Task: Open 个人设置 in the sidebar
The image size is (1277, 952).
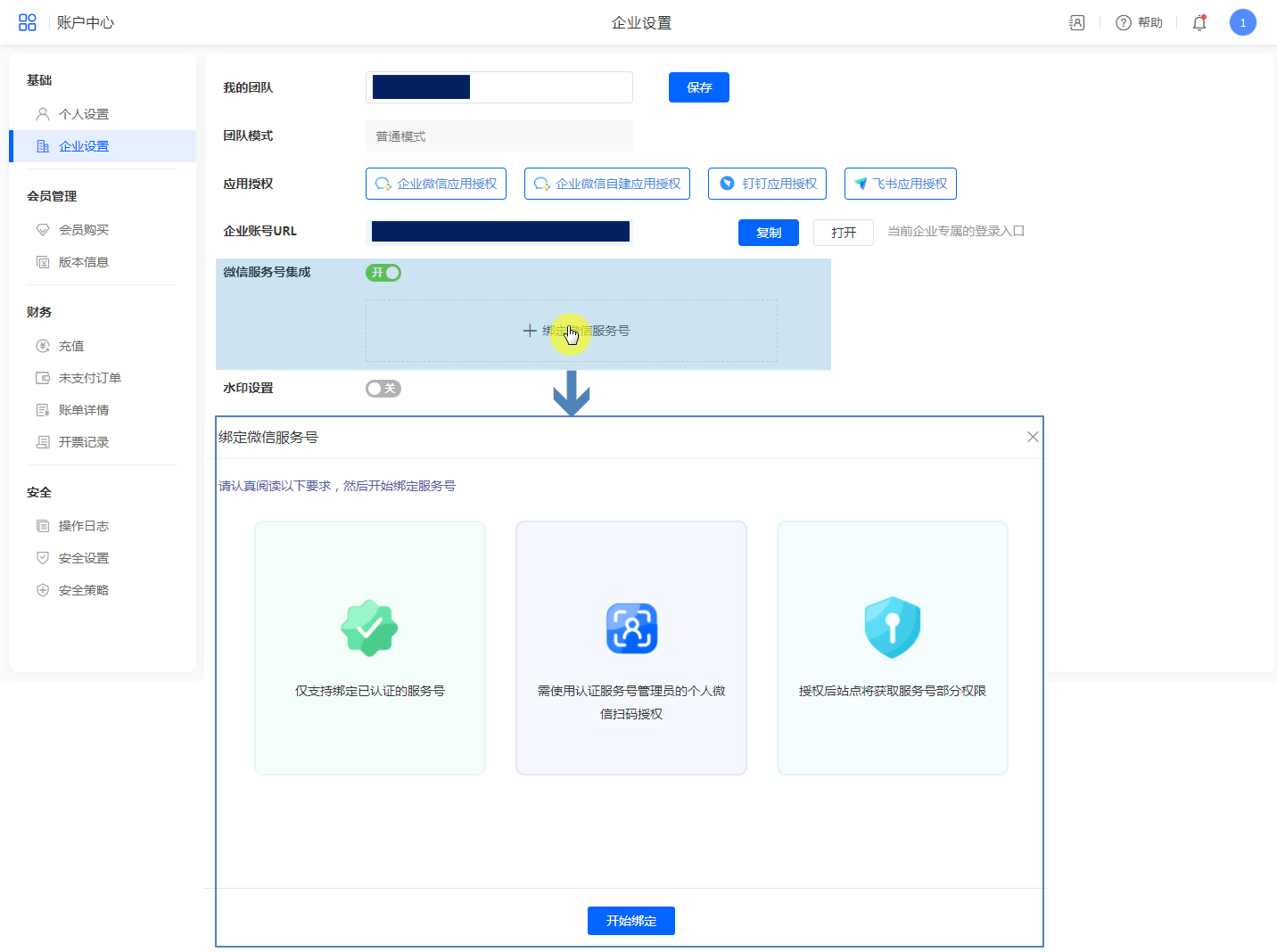Action: coord(84,114)
